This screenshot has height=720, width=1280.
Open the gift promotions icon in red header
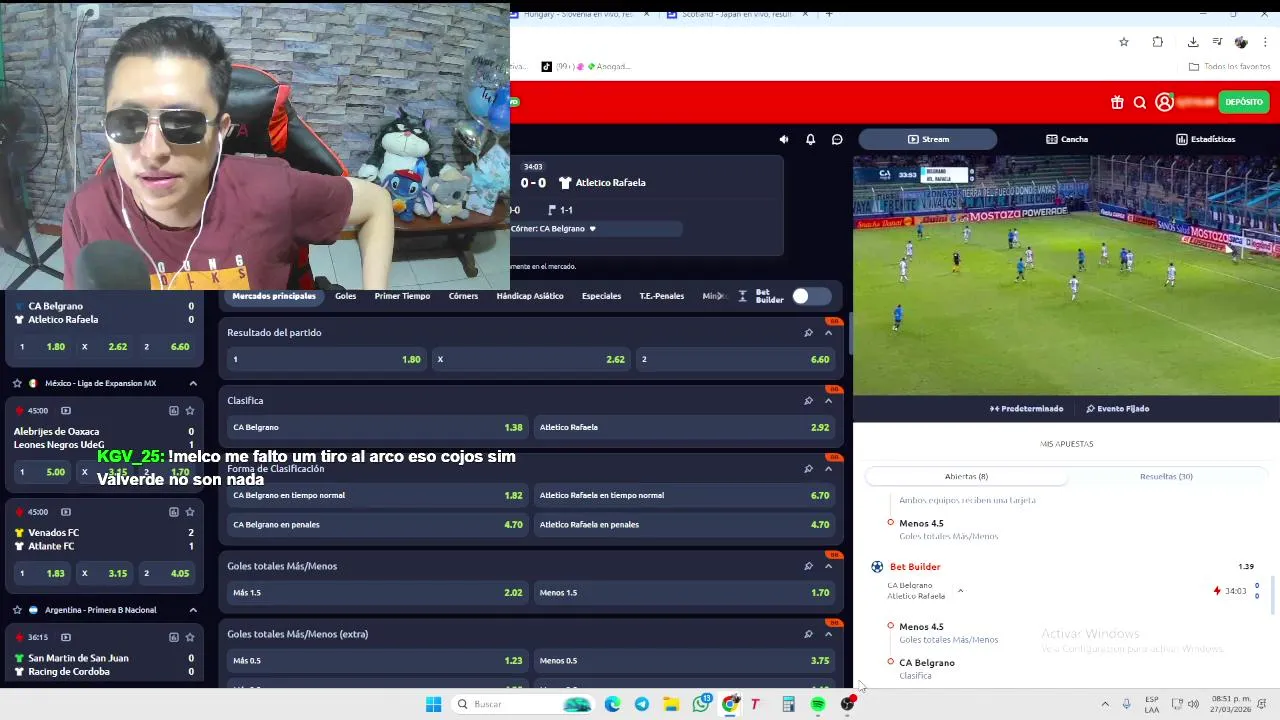click(x=1117, y=102)
